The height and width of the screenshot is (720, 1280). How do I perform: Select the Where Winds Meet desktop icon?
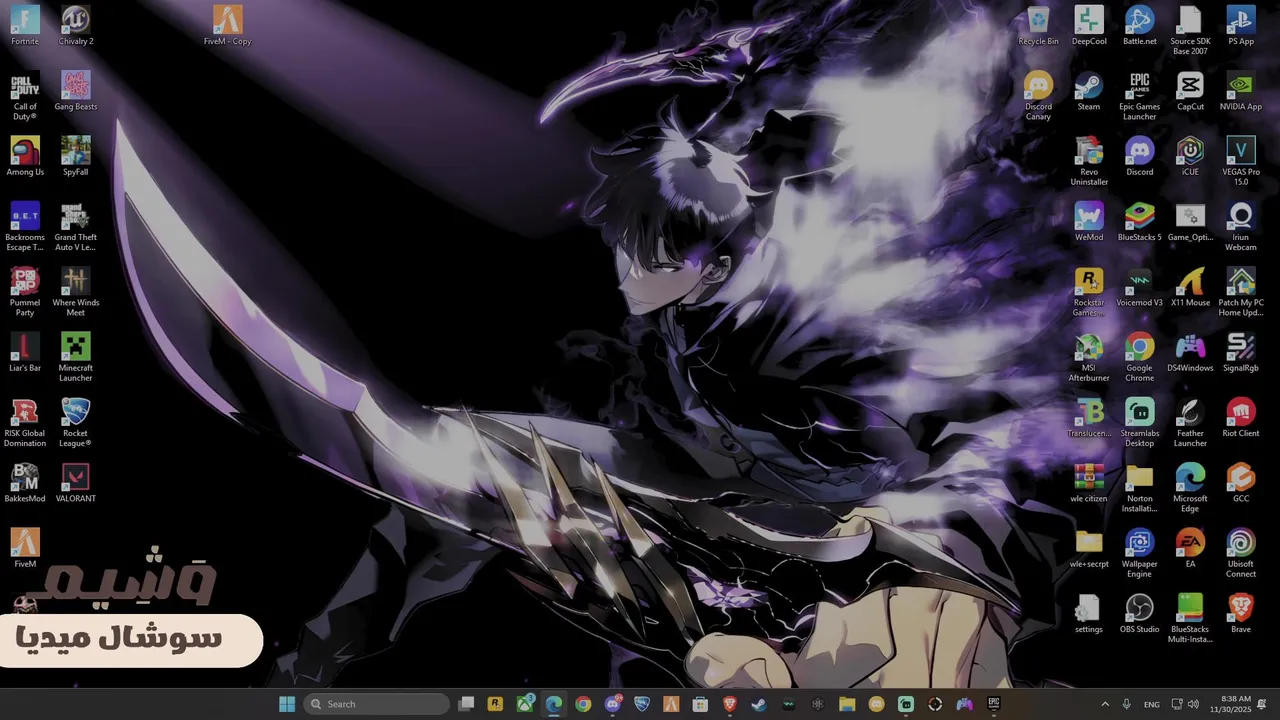76,292
